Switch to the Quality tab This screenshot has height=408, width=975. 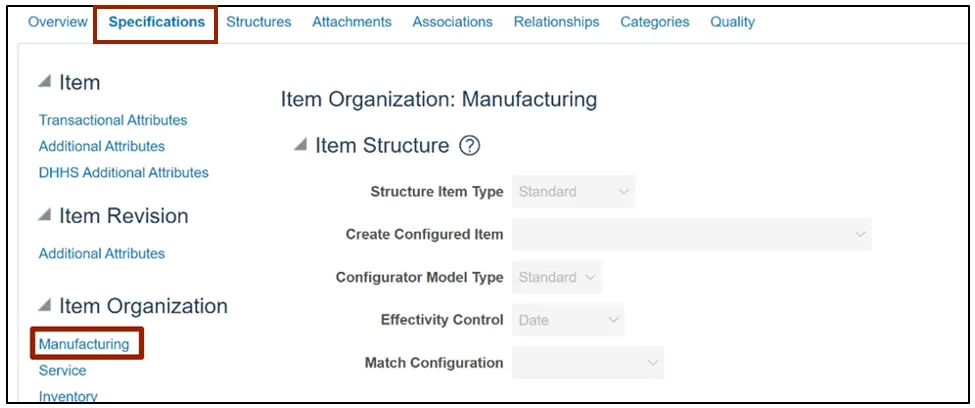732,22
